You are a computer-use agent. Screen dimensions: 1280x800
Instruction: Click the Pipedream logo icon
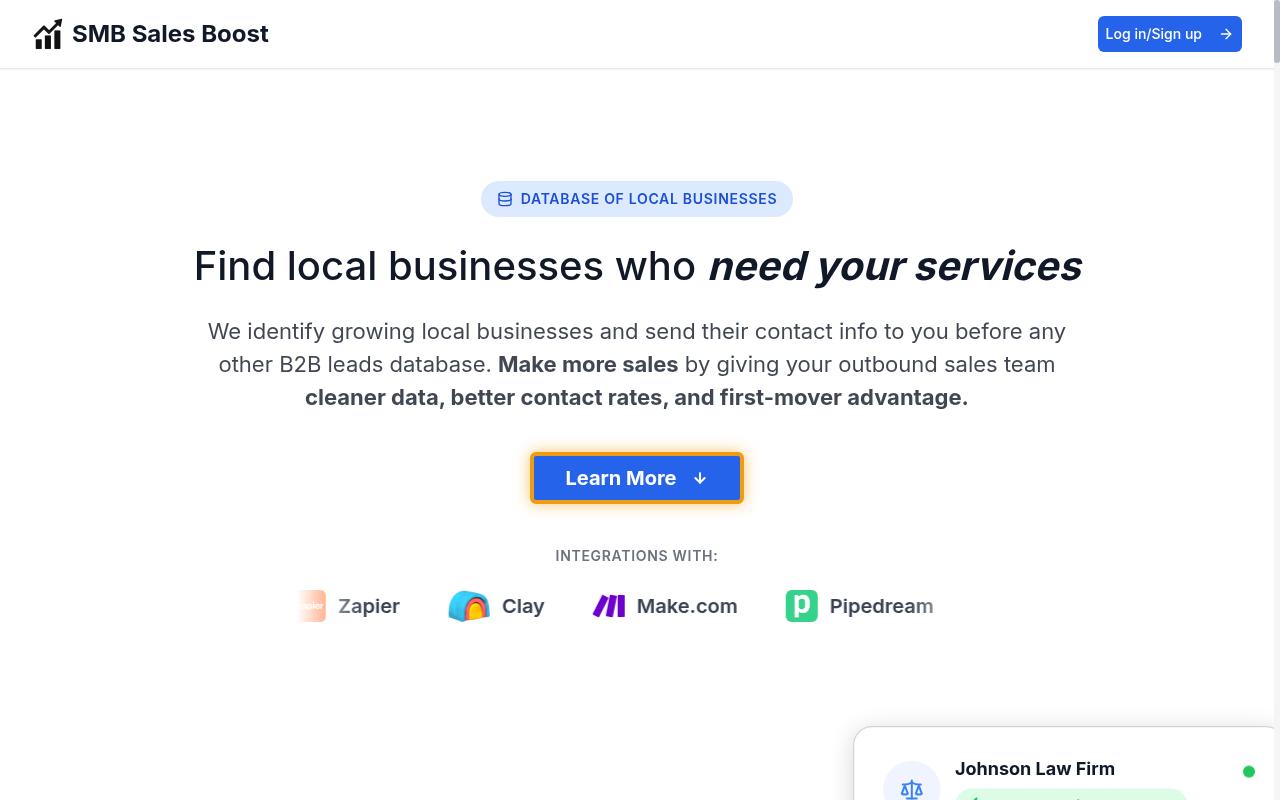(802, 606)
